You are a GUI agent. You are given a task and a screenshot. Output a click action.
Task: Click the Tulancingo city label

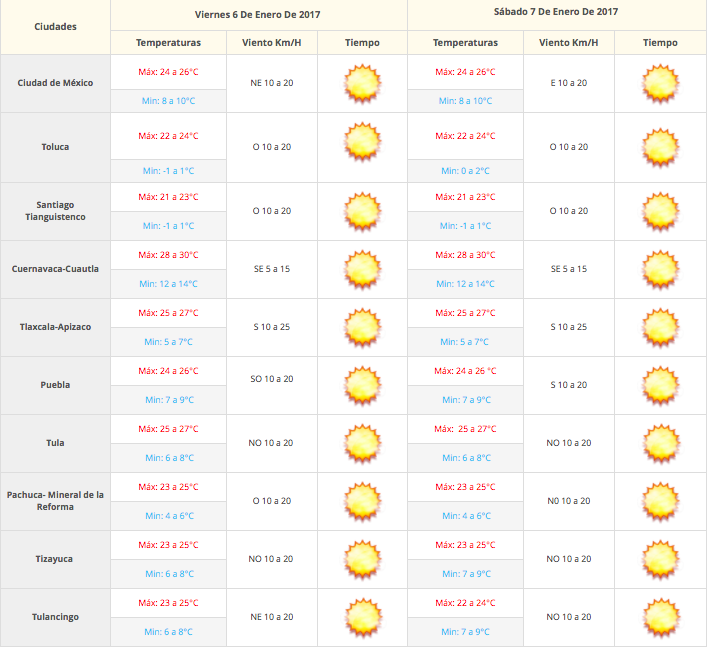pyautogui.click(x=55, y=617)
